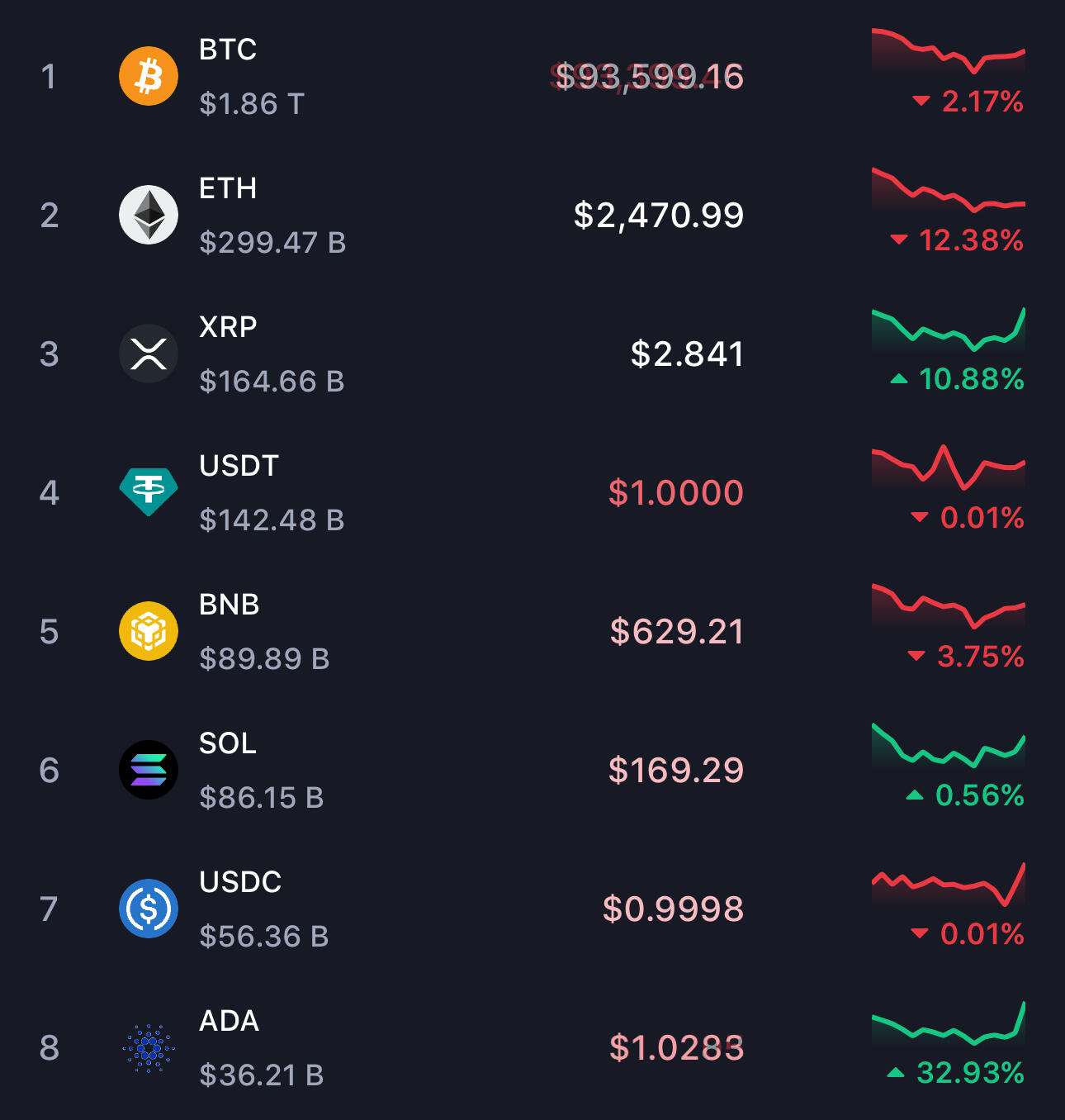Open the BTC ticker label
Image resolution: width=1065 pixels, height=1120 pixels.
pos(228,50)
